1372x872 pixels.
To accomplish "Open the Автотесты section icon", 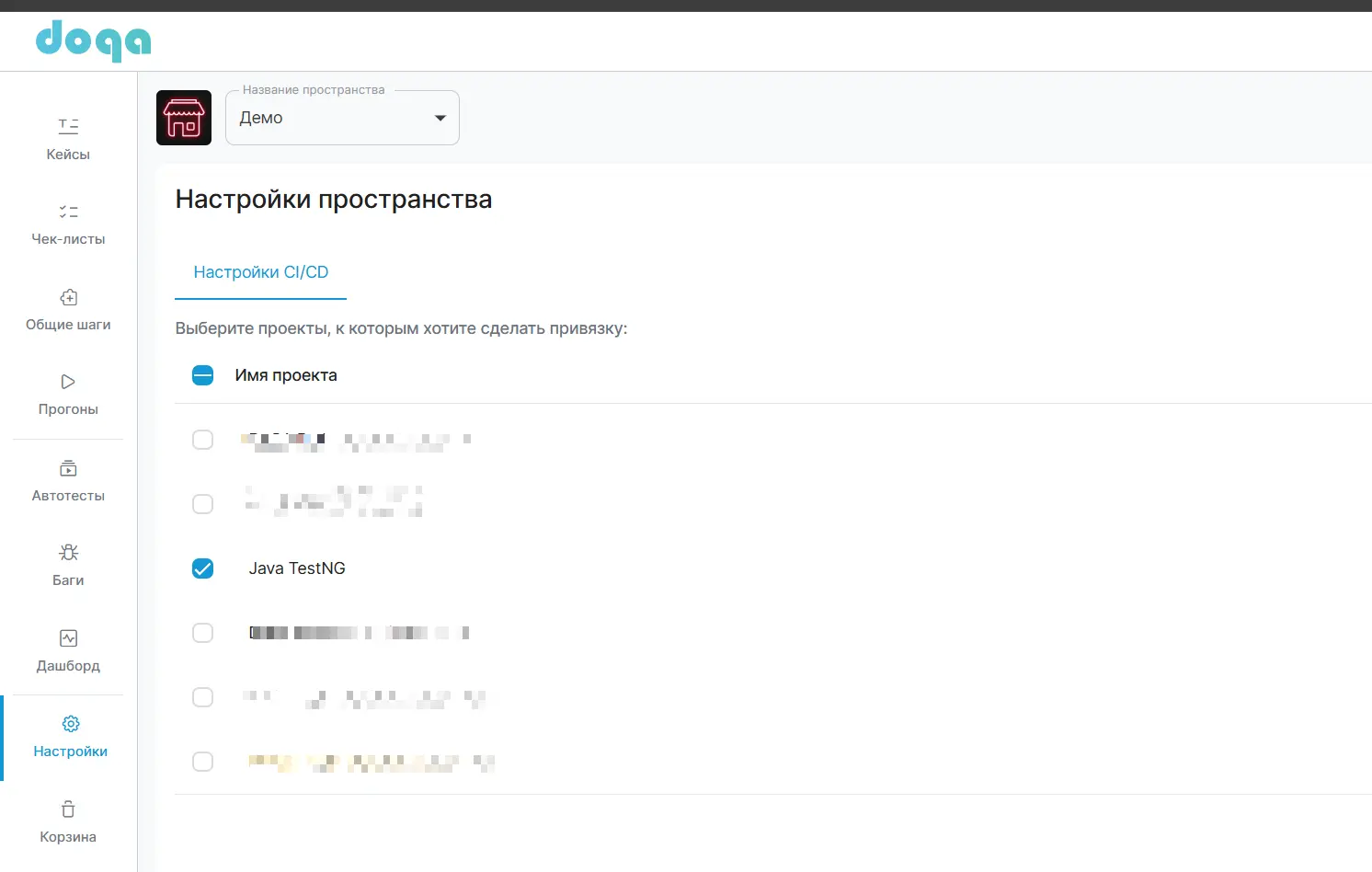I will coord(67,467).
